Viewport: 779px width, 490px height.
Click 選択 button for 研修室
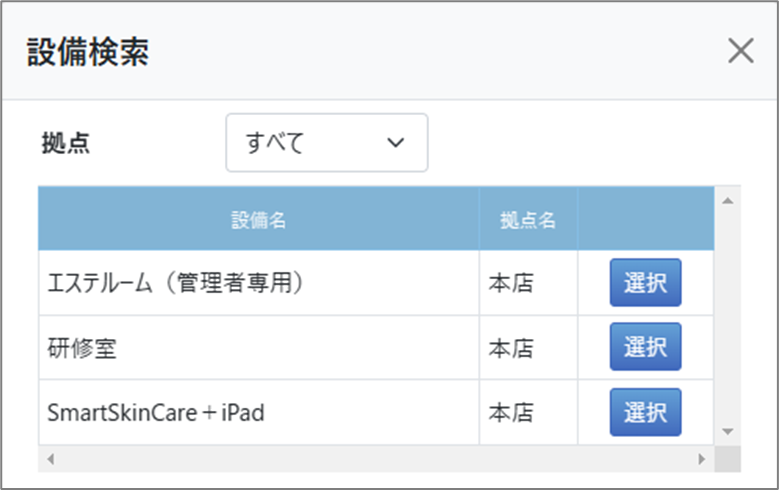(645, 347)
